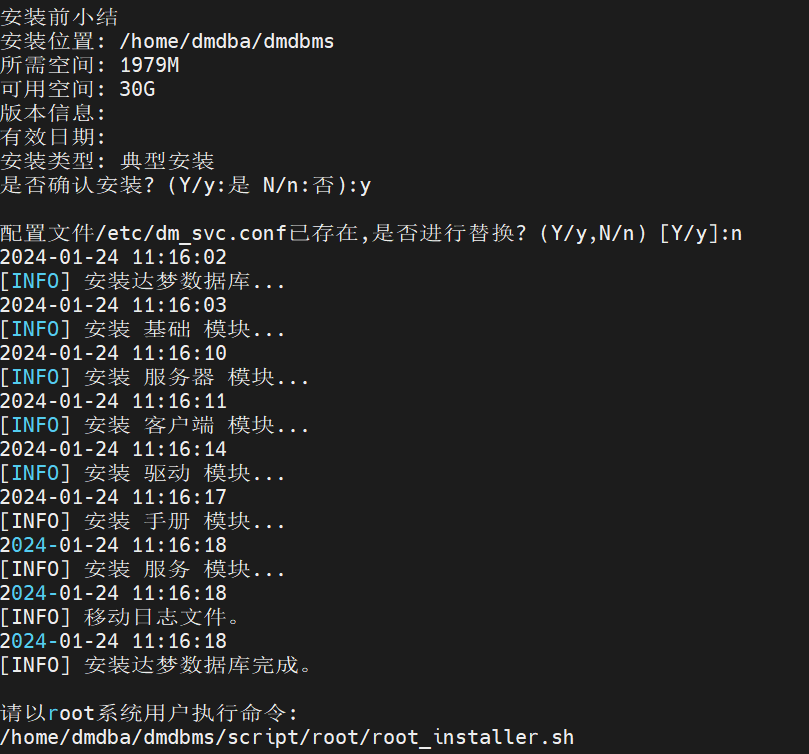Click the root_installer.sh script path
This screenshot has height=754, width=809.
click(x=287, y=738)
